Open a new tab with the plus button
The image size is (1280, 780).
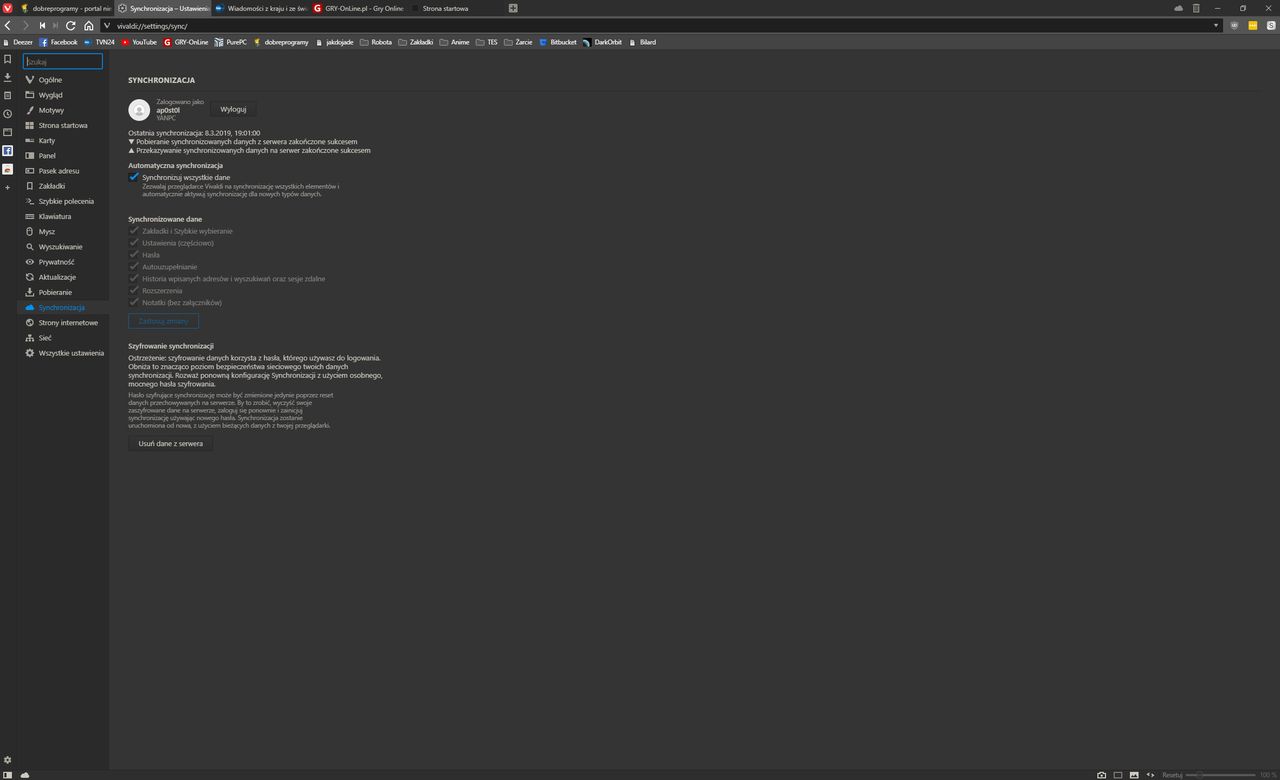pos(513,8)
